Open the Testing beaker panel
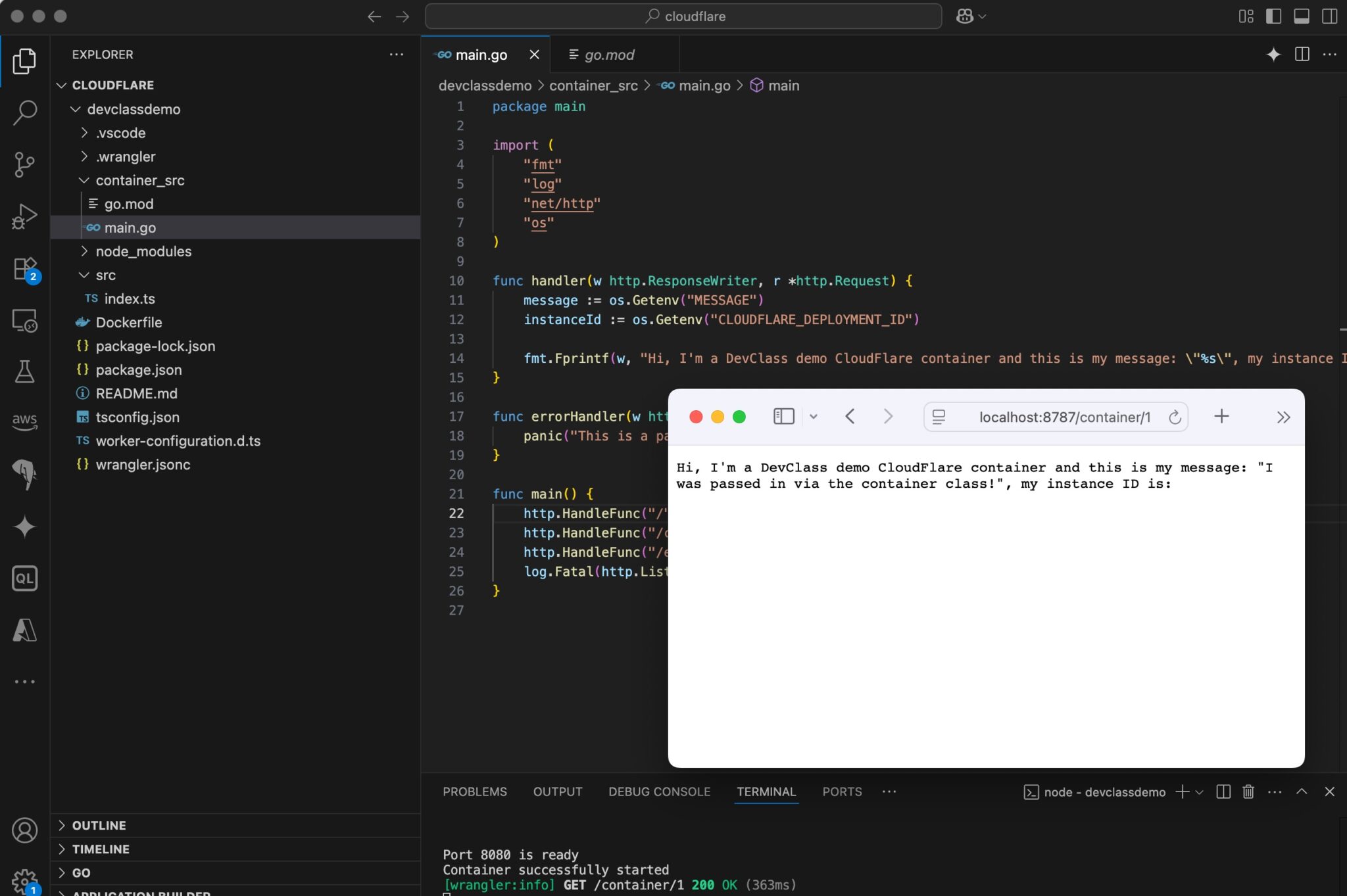 tap(25, 373)
